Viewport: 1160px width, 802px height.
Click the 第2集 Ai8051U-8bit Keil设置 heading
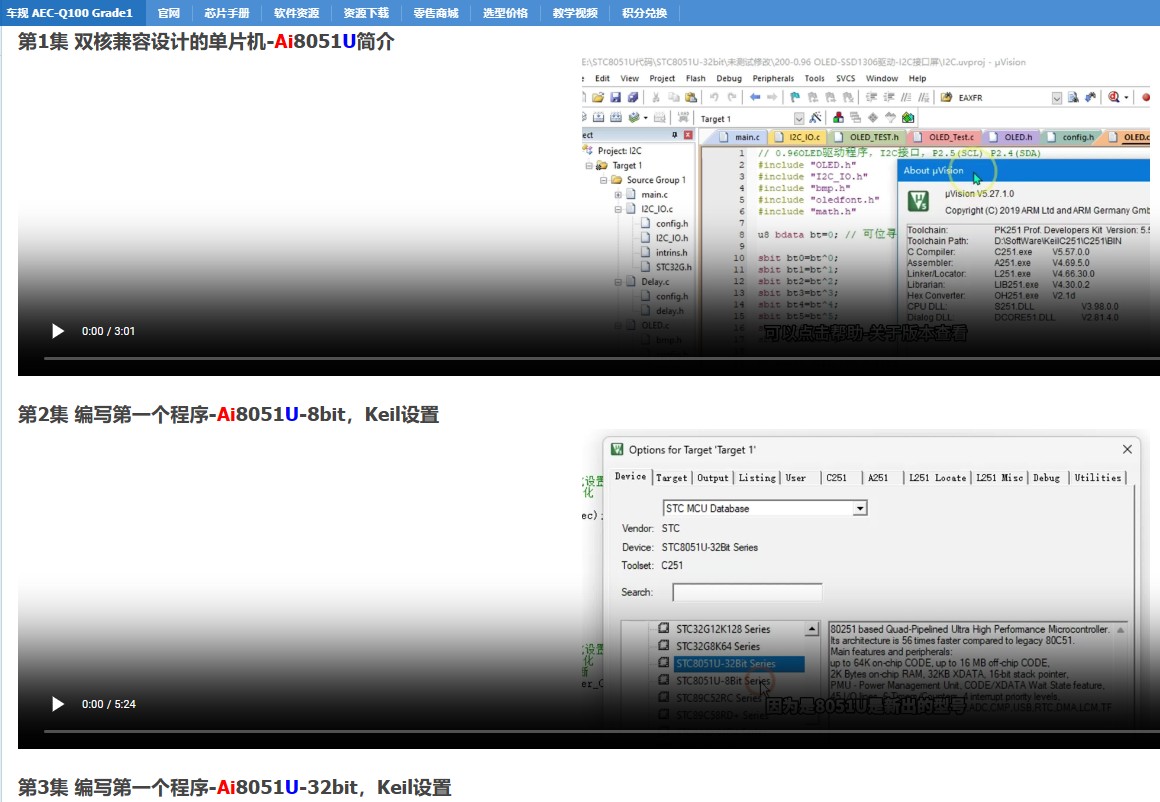point(229,414)
